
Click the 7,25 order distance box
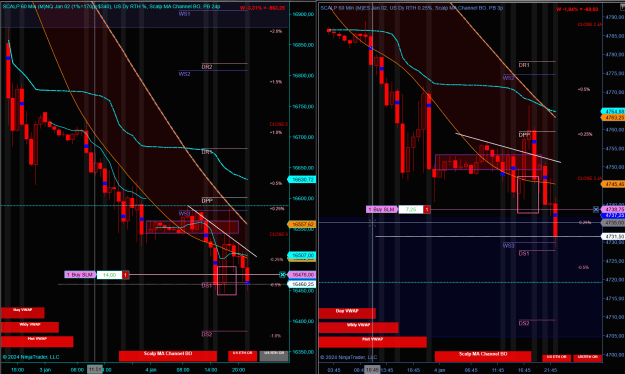pos(411,209)
